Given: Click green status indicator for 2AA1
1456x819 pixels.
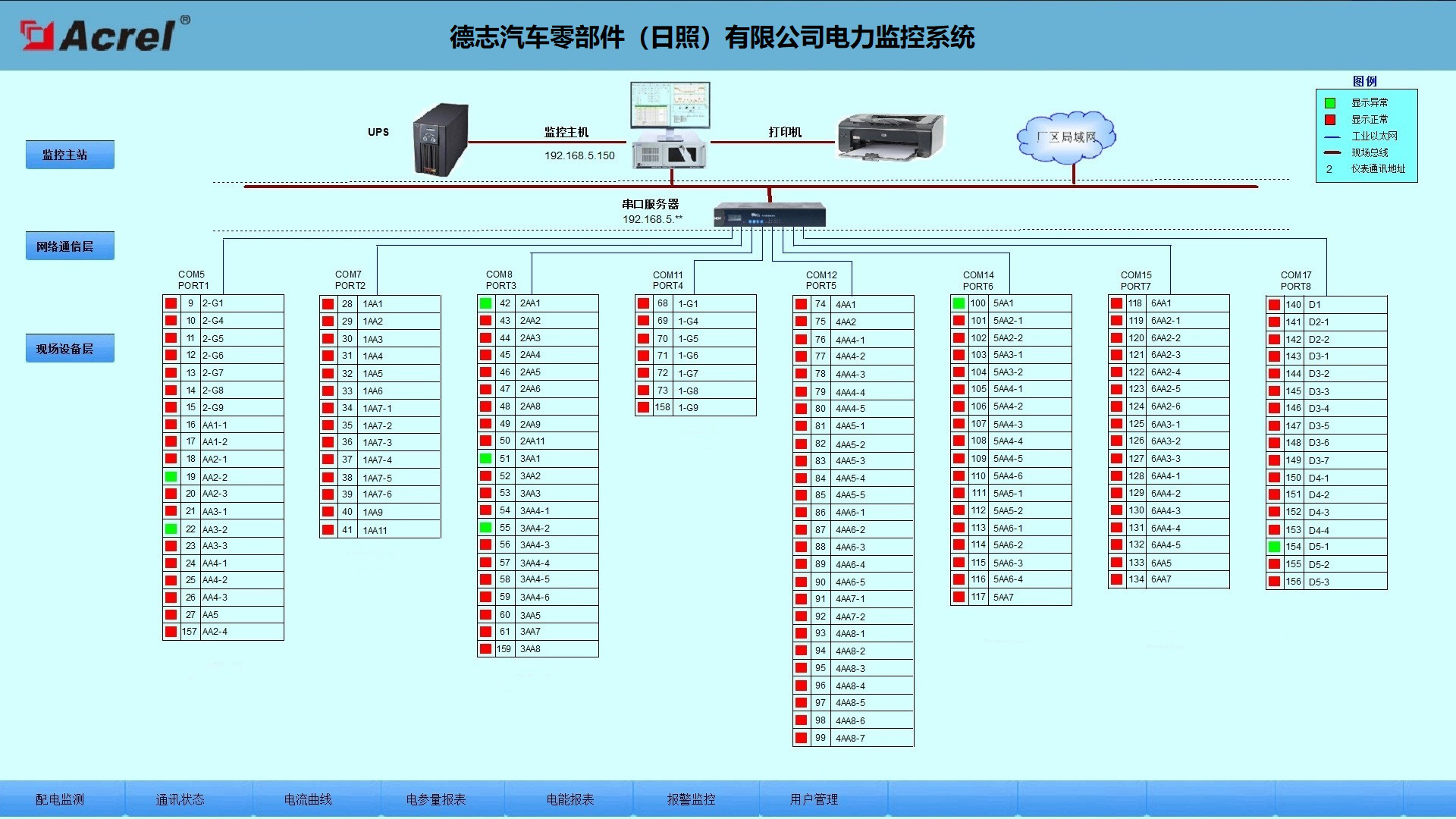Looking at the screenshot, I should tap(486, 303).
